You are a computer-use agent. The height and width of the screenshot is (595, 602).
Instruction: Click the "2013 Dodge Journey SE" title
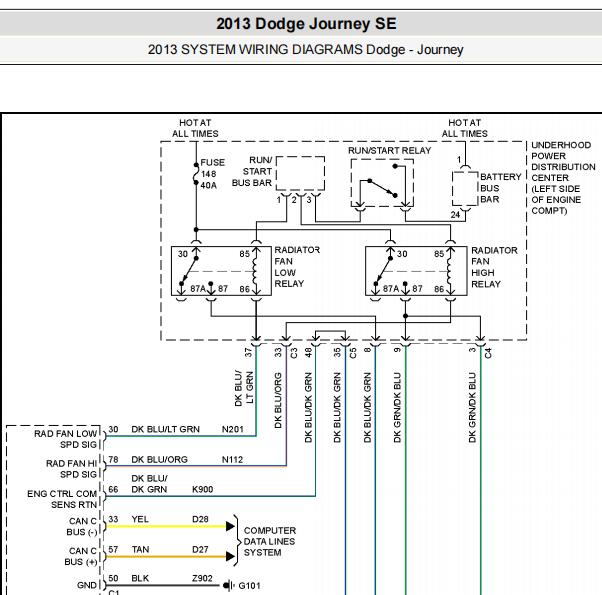tap(306, 24)
